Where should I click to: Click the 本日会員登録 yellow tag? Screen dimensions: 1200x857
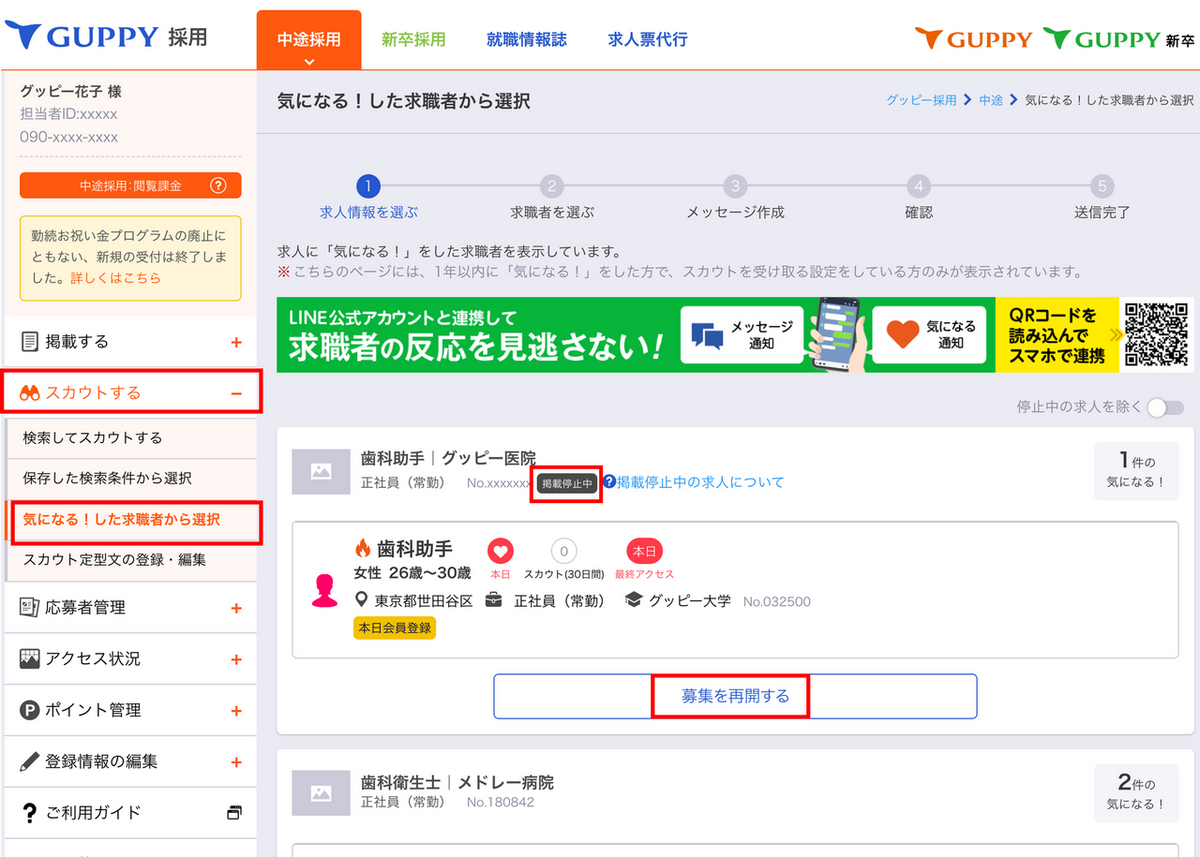395,628
